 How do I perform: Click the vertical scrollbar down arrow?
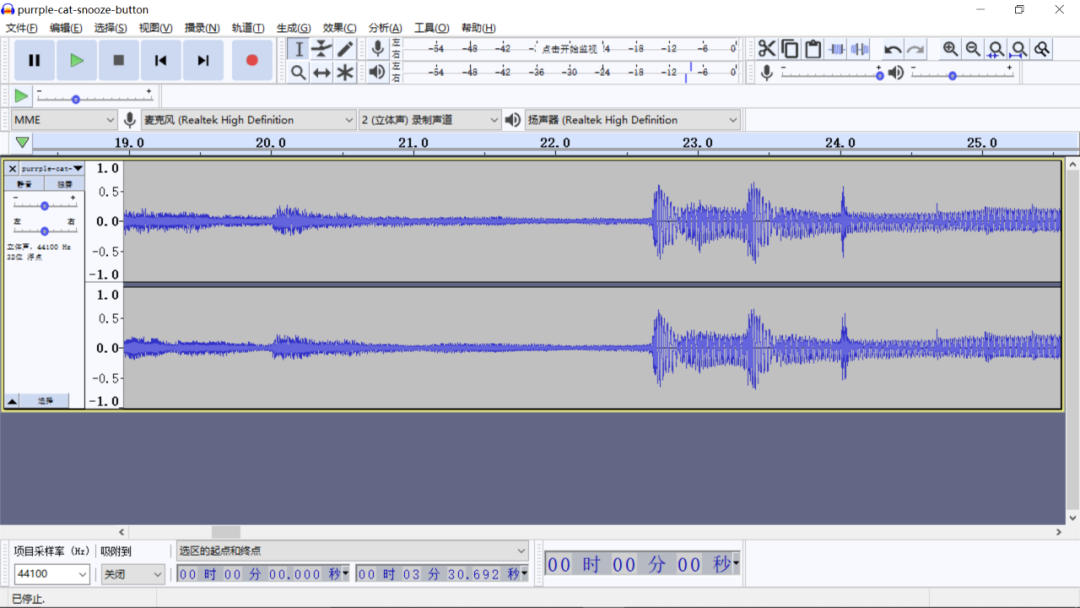(1072, 518)
